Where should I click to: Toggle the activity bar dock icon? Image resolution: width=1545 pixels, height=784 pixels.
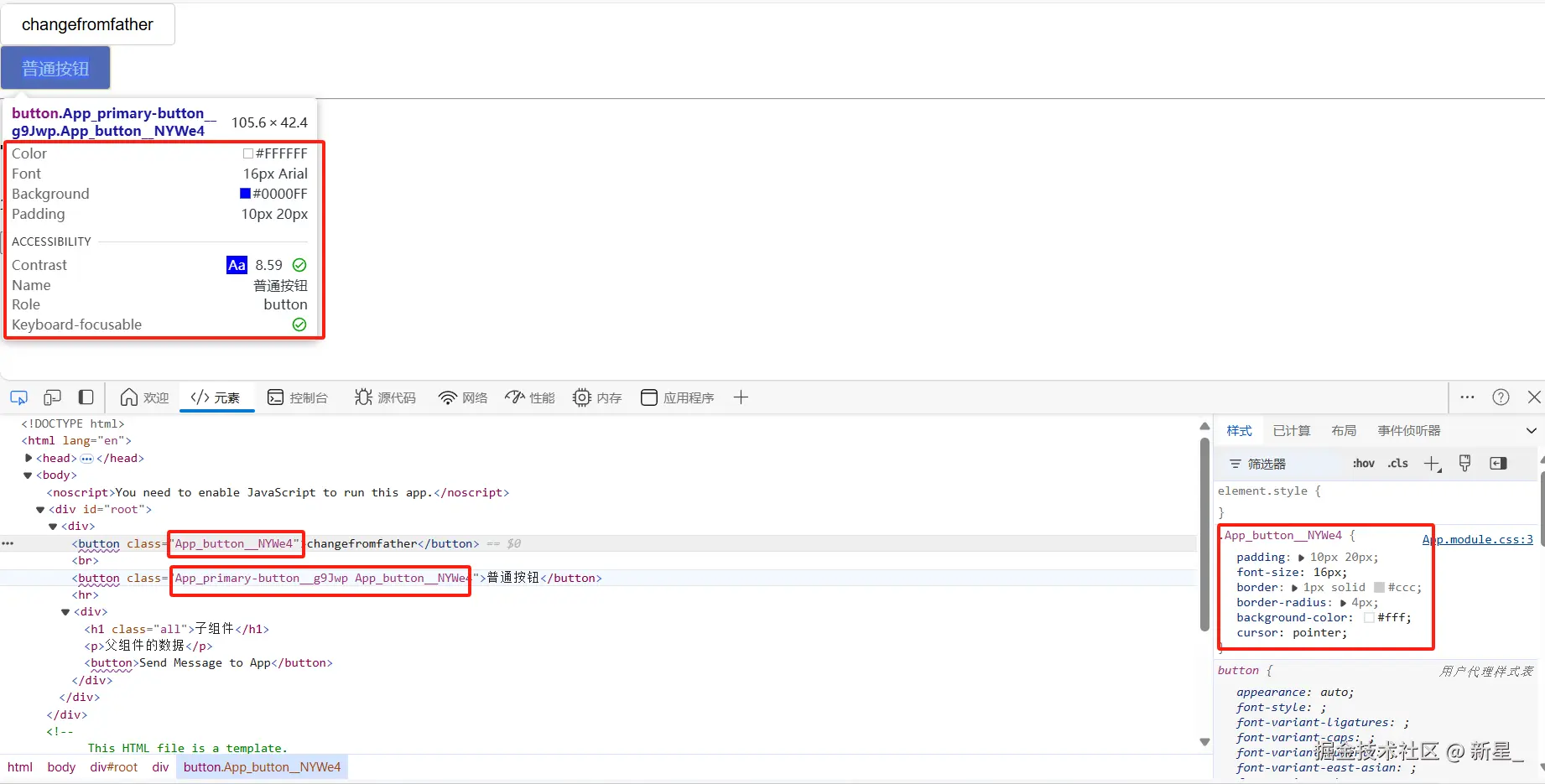(x=86, y=397)
